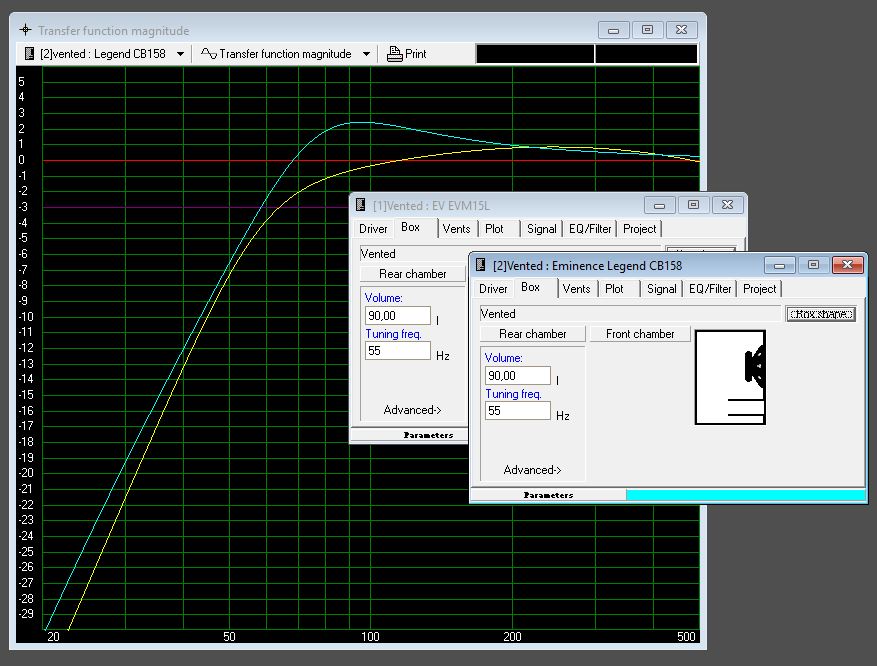Click the Vented box type field in EV EVM15L window
Image resolution: width=877 pixels, height=666 pixels.
coord(510,253)
